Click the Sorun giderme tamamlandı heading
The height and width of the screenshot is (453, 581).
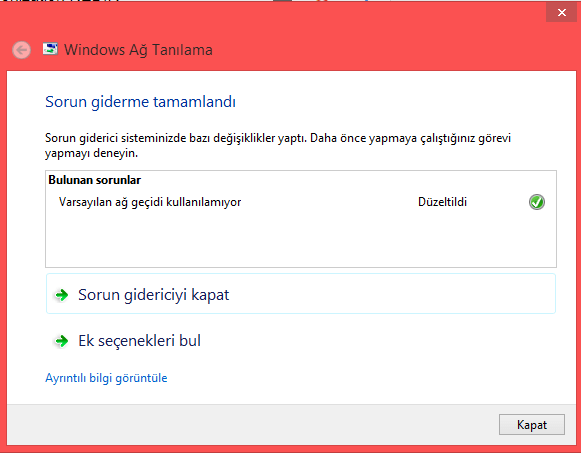click(140, 102)
